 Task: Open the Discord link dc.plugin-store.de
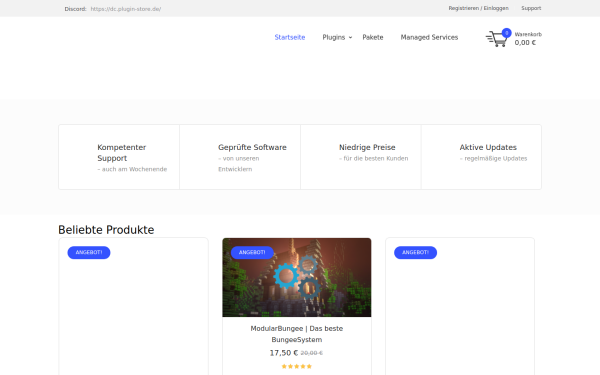tap(126, 9)
